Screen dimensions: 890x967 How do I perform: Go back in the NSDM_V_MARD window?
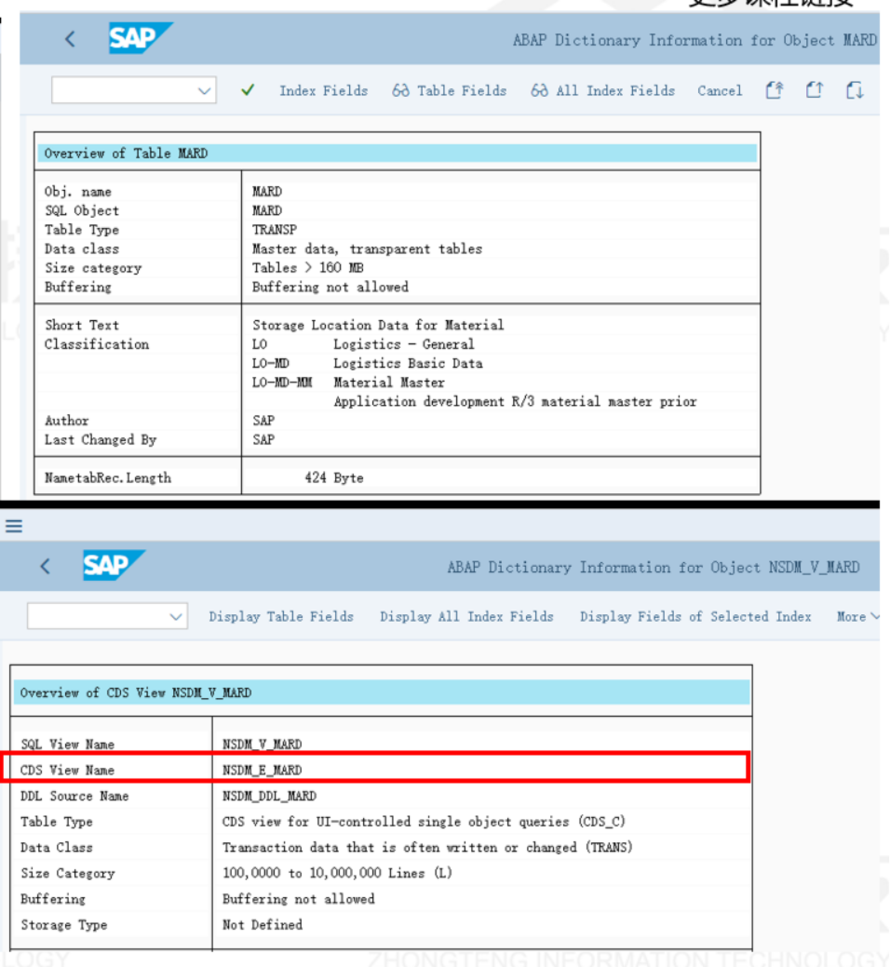(45, 566)
